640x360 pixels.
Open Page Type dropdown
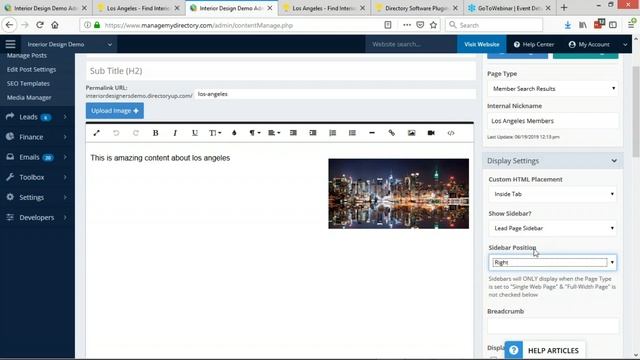pyautogui.click(x=552, y=89)
